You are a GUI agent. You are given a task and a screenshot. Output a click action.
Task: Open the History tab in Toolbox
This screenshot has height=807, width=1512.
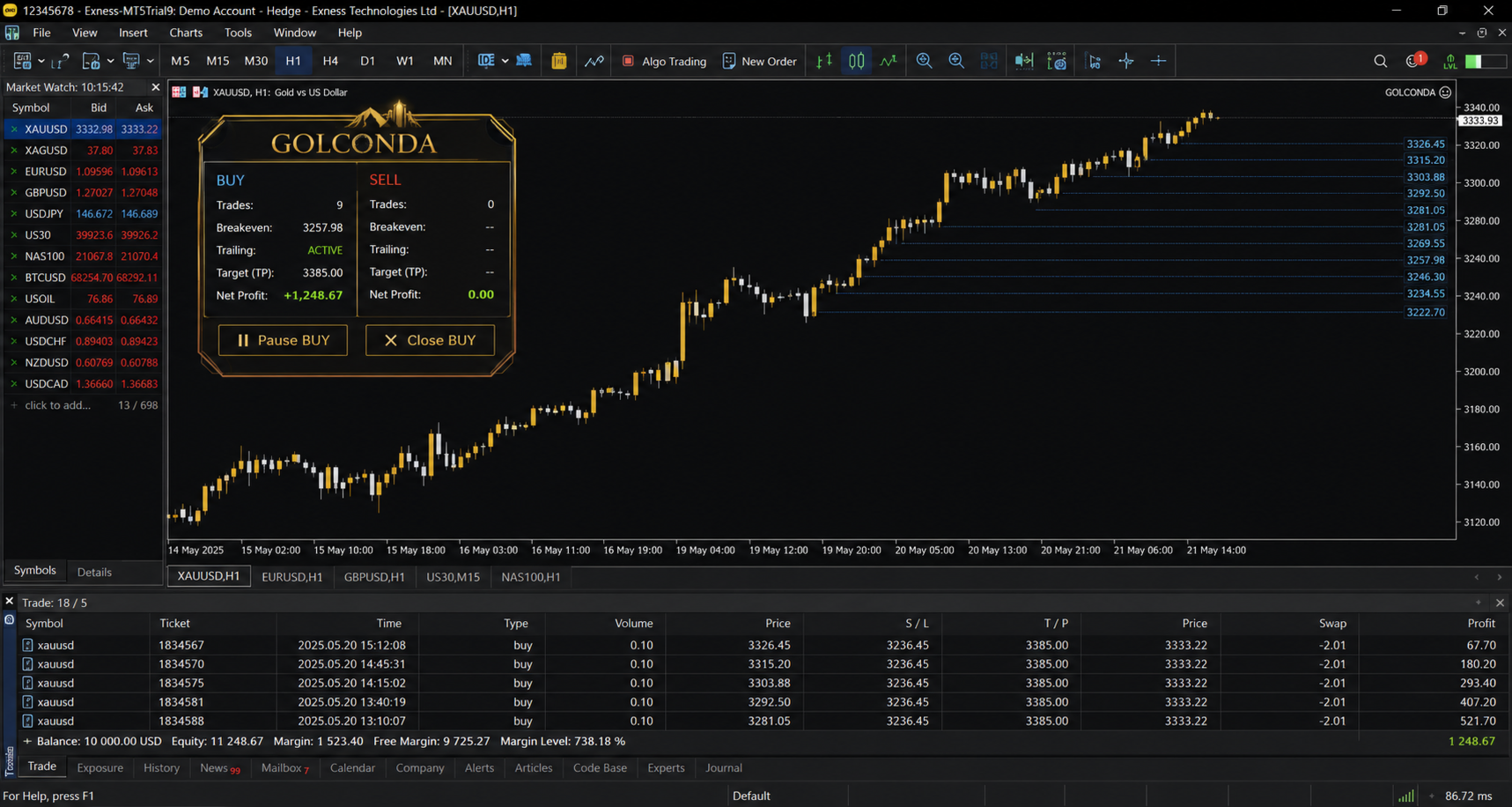click(x=161, y=768)
